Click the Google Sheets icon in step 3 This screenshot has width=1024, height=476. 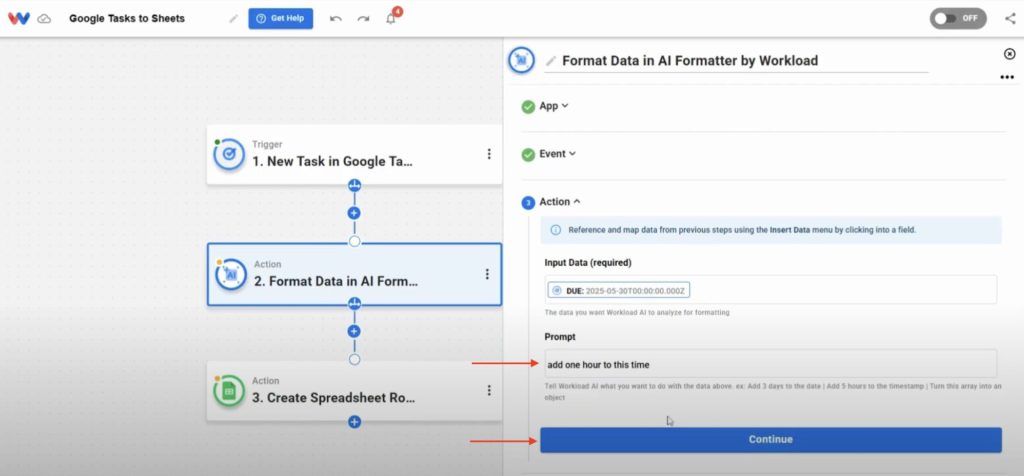(x=229, y=390)
